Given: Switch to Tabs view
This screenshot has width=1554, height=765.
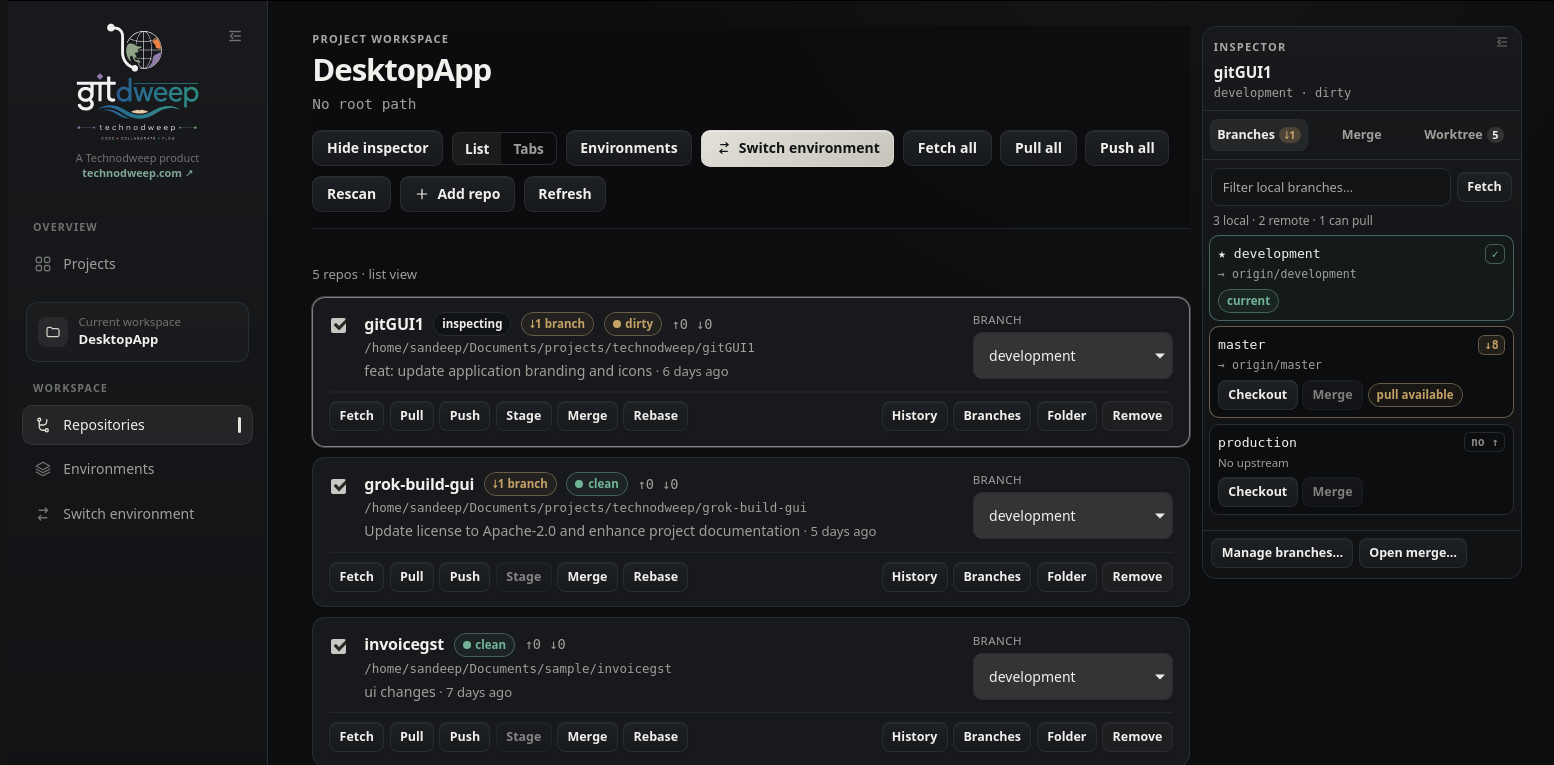Looking at the screenshot, I should point(528,149).
